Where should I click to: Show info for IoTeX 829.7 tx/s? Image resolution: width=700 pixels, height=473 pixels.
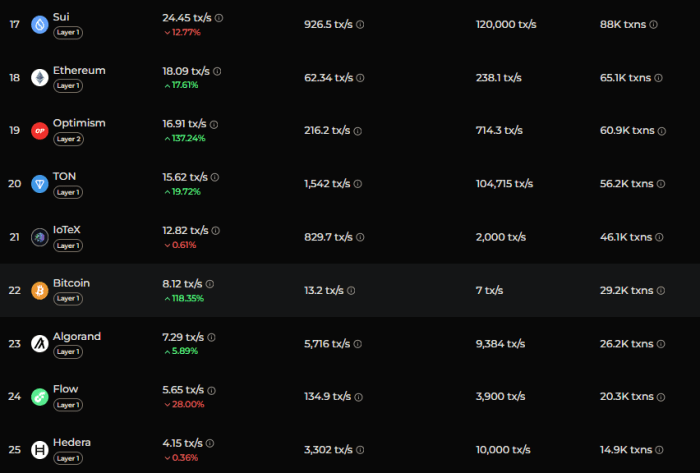coord(360,237)
